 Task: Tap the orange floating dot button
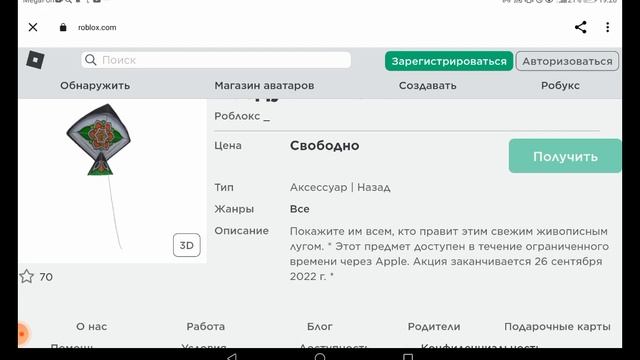23,334
